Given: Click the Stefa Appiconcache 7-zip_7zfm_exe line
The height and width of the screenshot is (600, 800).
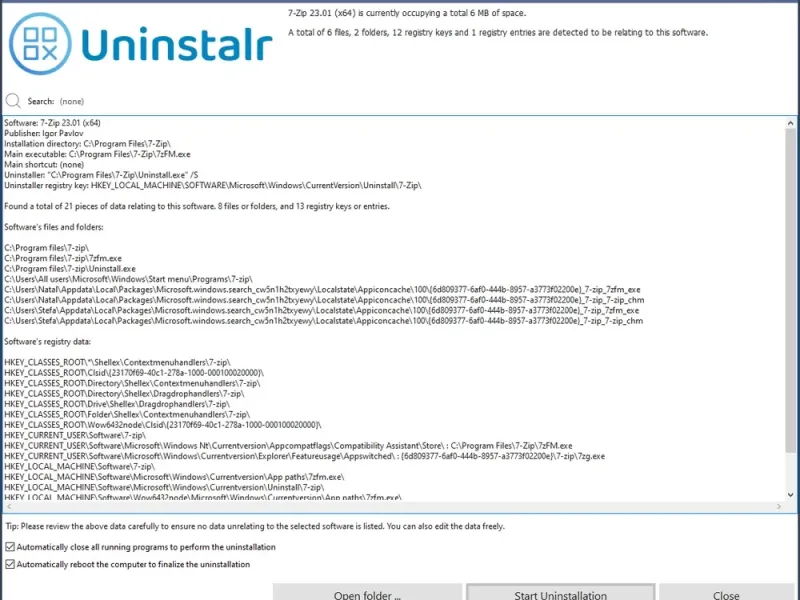Looking at the screenshot, I should (x=321, y=310).
